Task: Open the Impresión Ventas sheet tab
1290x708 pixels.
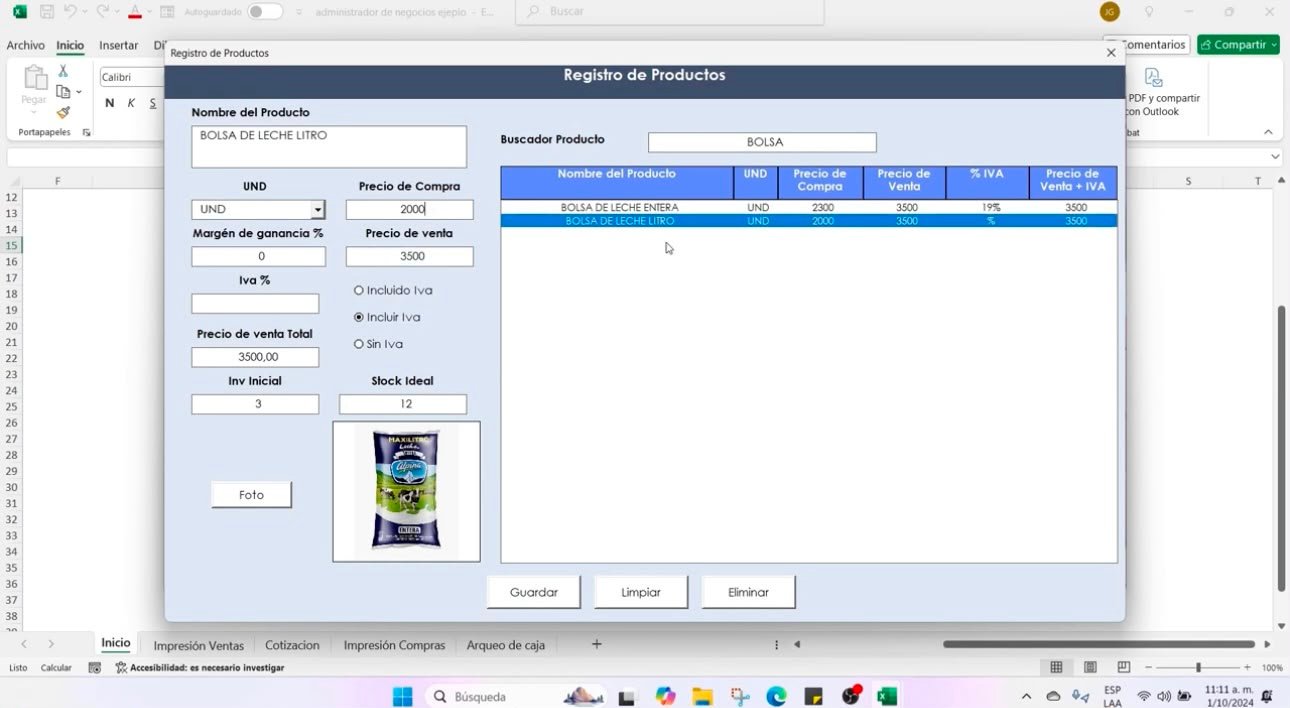Action: tap(199, 645)
